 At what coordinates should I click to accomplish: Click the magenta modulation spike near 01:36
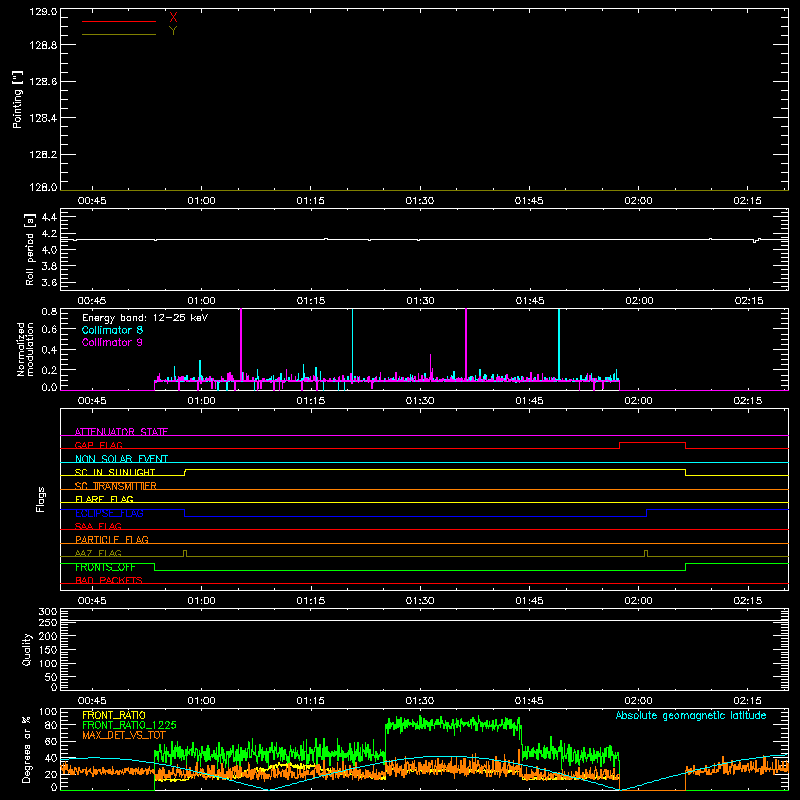466,344
